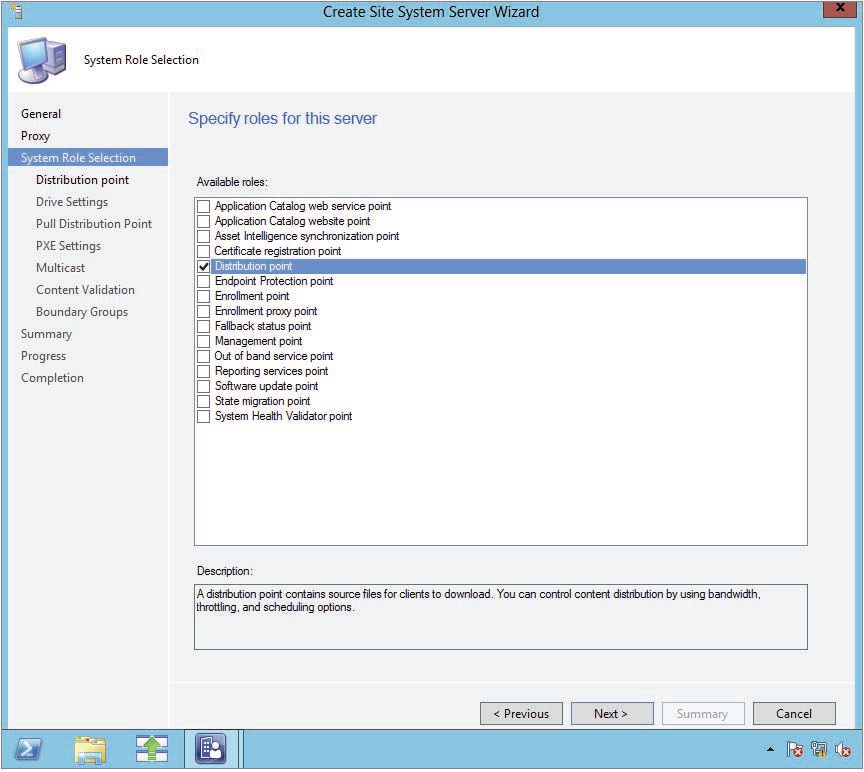Cancel the Create Site System Server Wizard

click(794, 713)
